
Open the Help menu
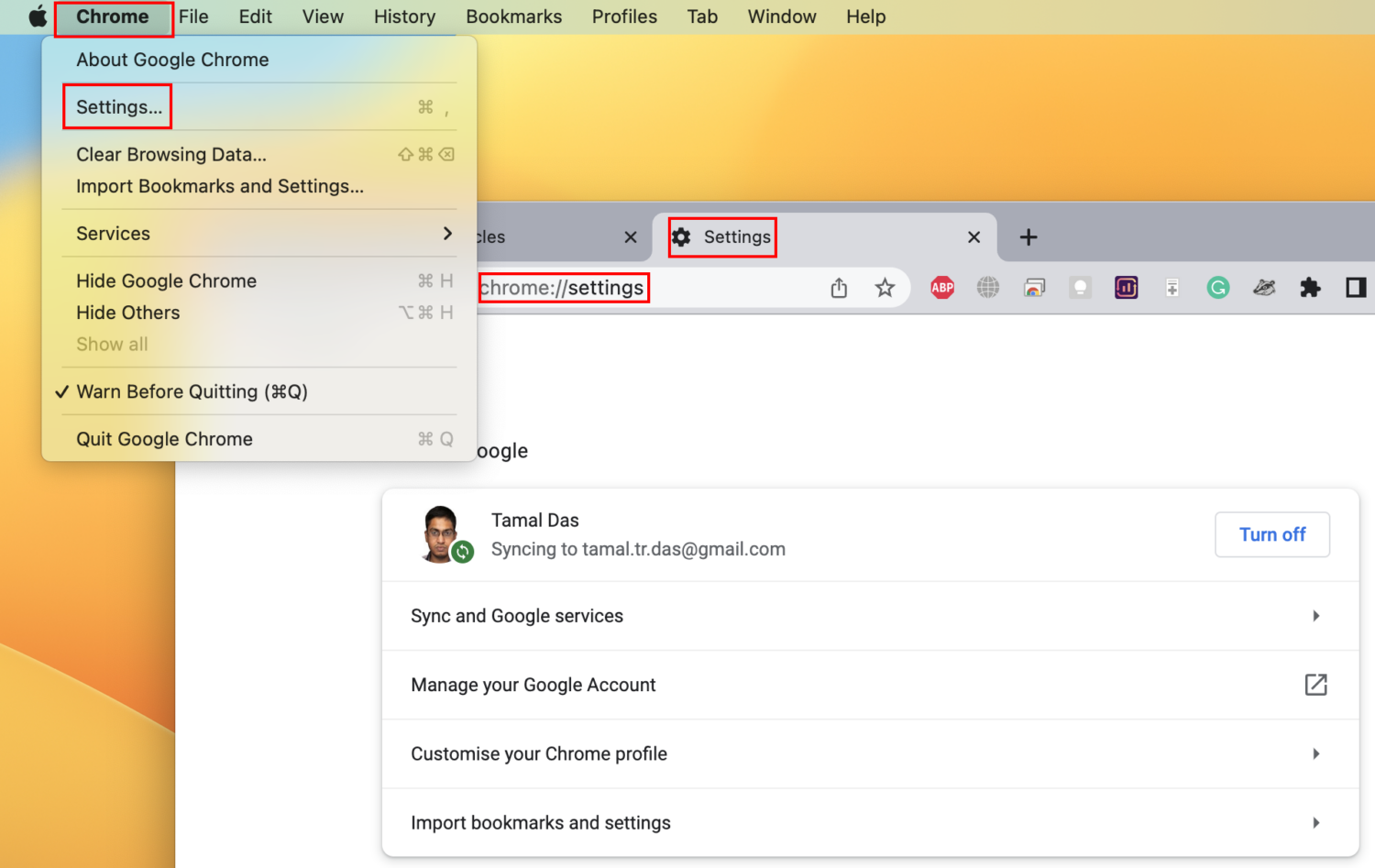pos(865,16)
